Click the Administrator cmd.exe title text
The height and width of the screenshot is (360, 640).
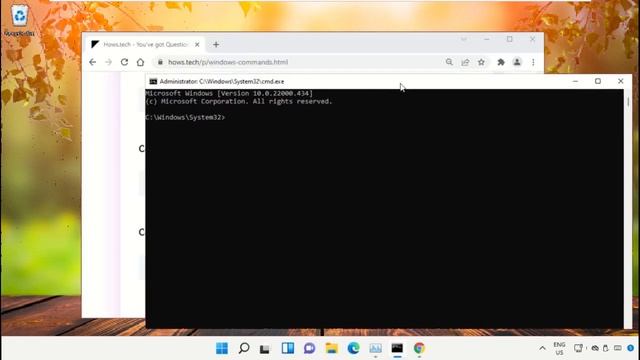[x=222, y=82]
